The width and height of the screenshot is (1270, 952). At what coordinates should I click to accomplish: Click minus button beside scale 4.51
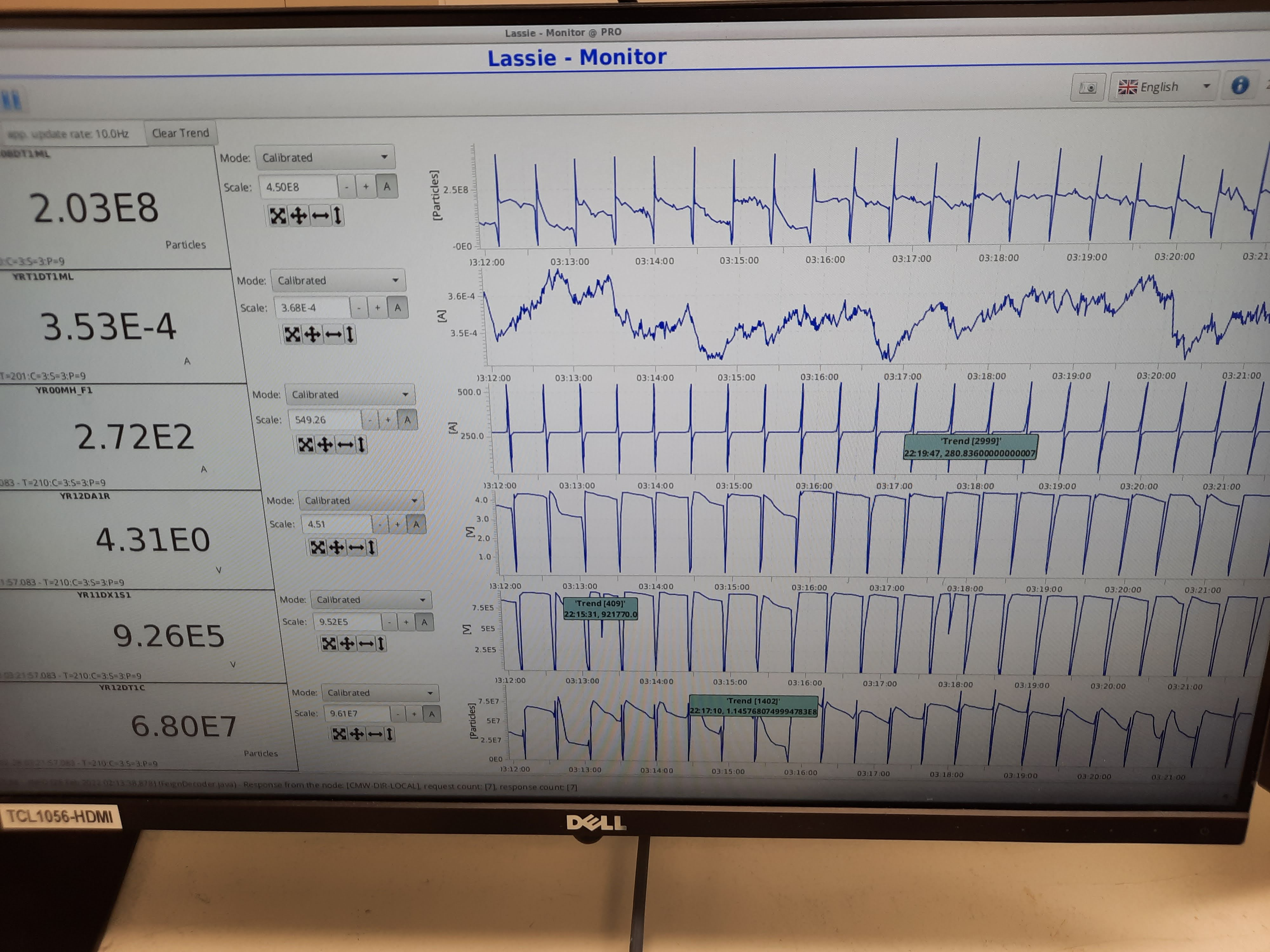click(x=379, y=524)
